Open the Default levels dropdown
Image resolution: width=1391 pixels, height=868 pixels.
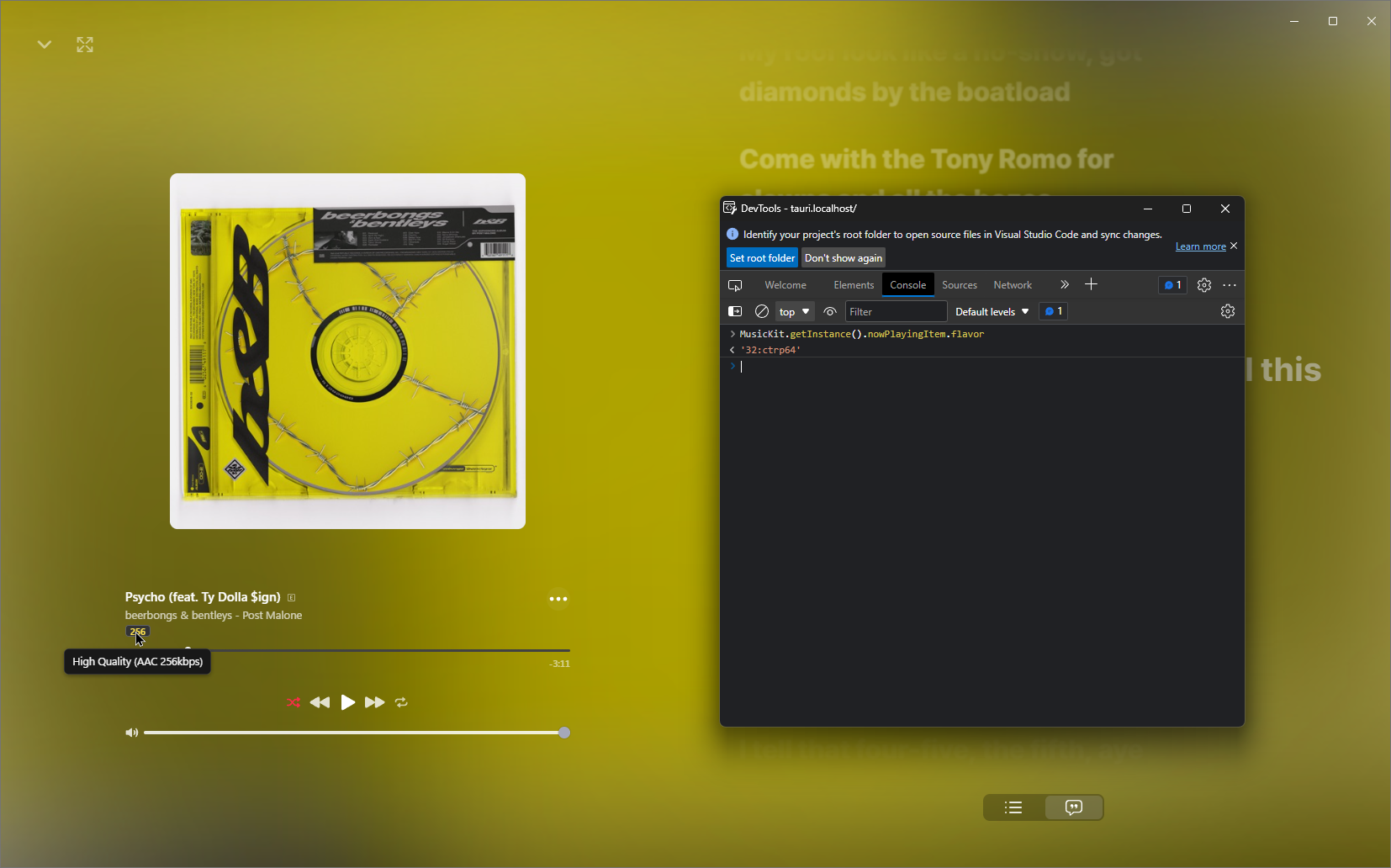coord(992,311)
